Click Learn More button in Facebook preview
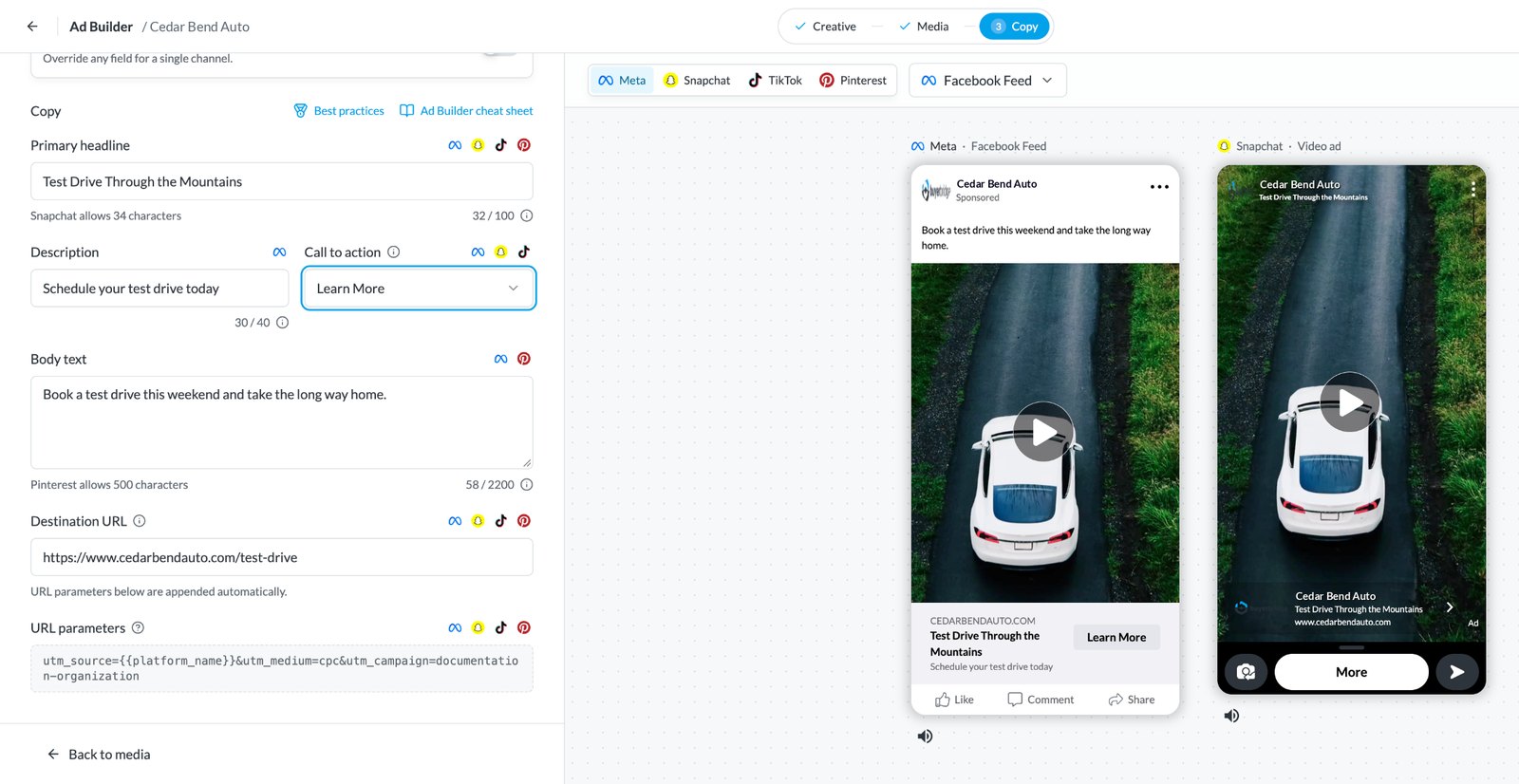 pyautogui.click(x=1116, y=637)
